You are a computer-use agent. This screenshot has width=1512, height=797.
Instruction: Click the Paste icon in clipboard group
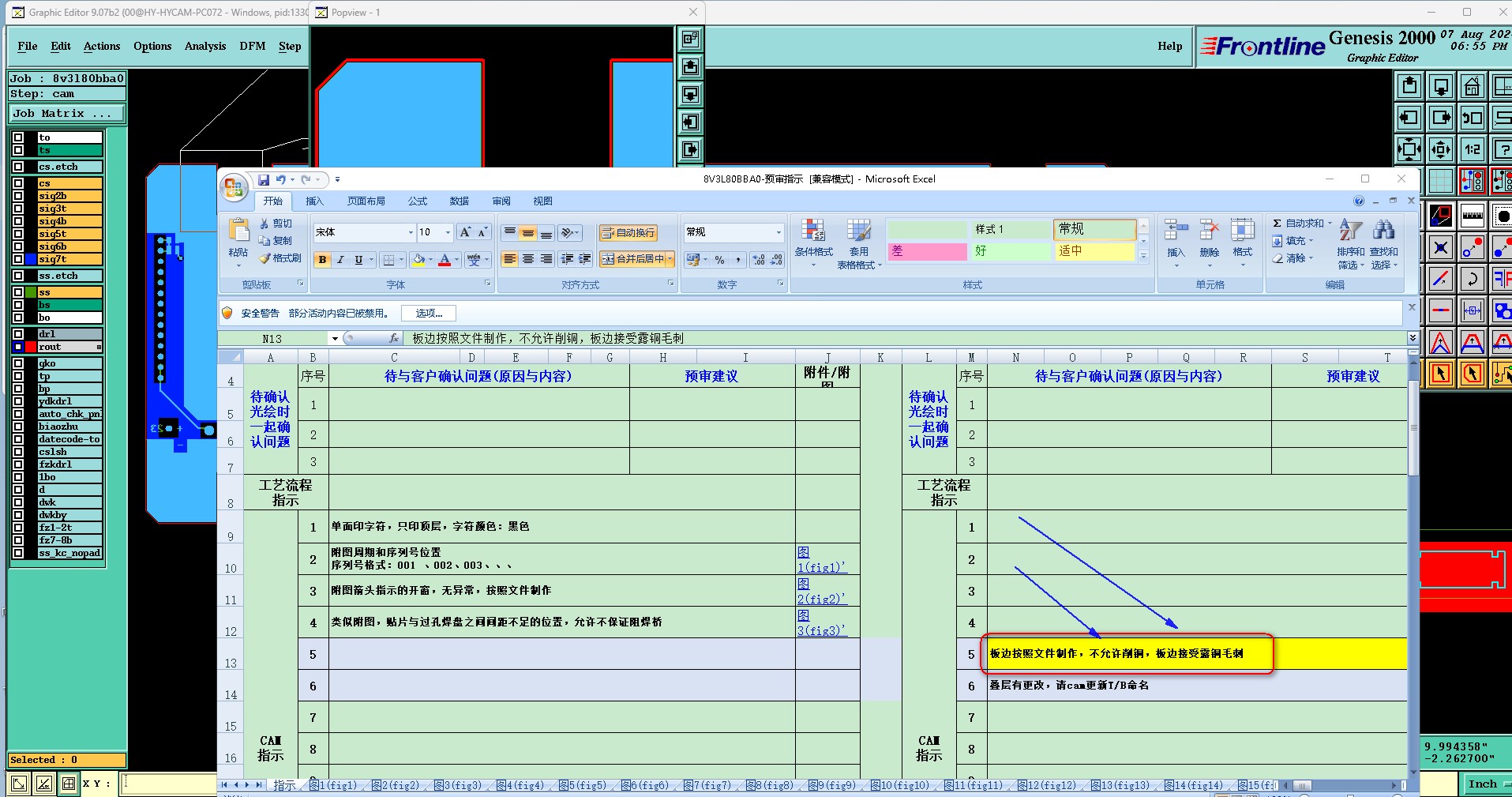(x=238, y=231)
